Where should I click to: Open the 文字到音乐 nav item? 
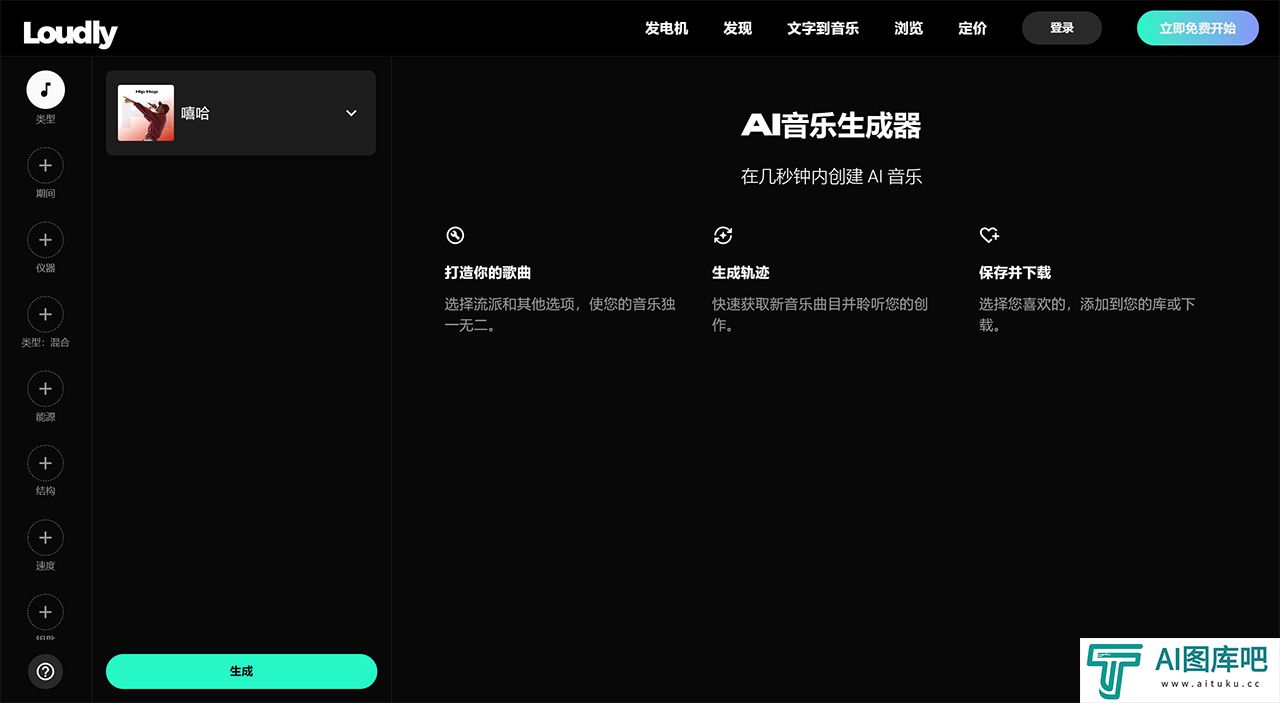point(822,28)
